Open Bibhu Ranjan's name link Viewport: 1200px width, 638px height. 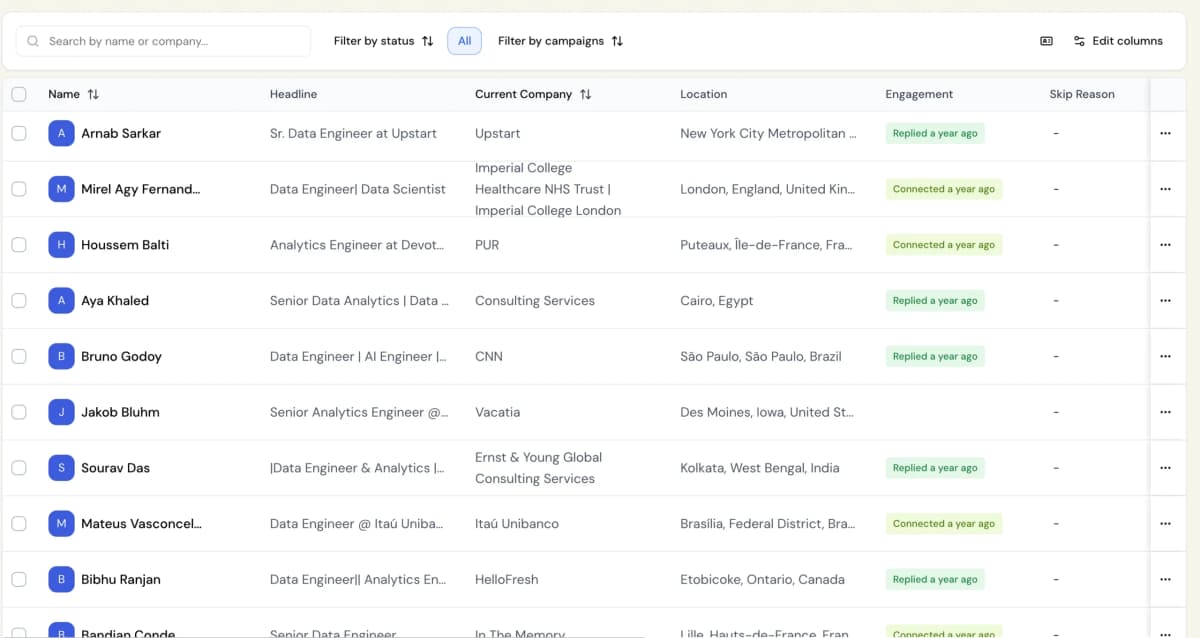pyautogui.click(x=121, y=580)
